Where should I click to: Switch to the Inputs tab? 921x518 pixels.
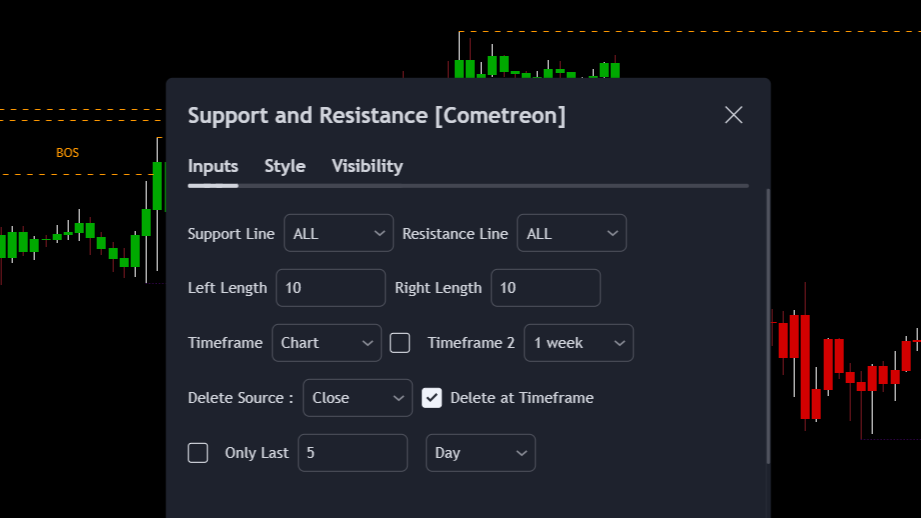point(213,166)
